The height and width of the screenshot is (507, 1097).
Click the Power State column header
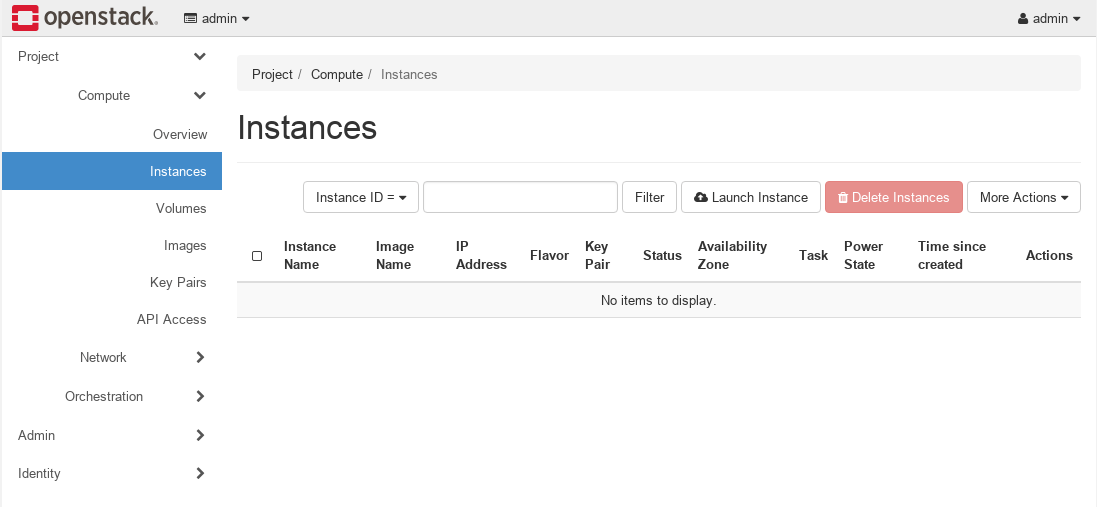[863, 255]
